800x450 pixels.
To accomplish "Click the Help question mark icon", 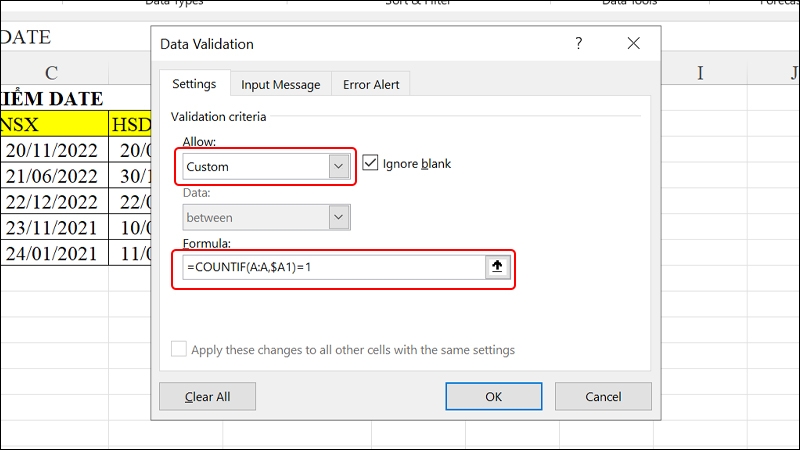I will 579,43.
